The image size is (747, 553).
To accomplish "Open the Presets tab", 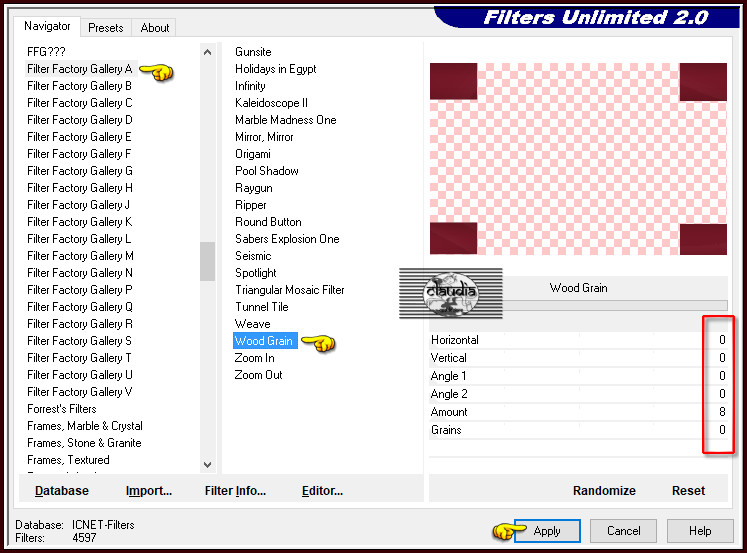I will (105, 28).
